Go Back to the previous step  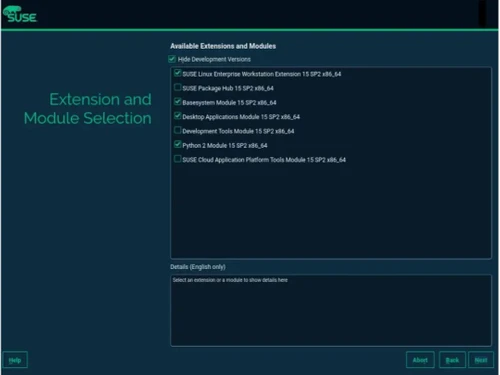point(452,360)
